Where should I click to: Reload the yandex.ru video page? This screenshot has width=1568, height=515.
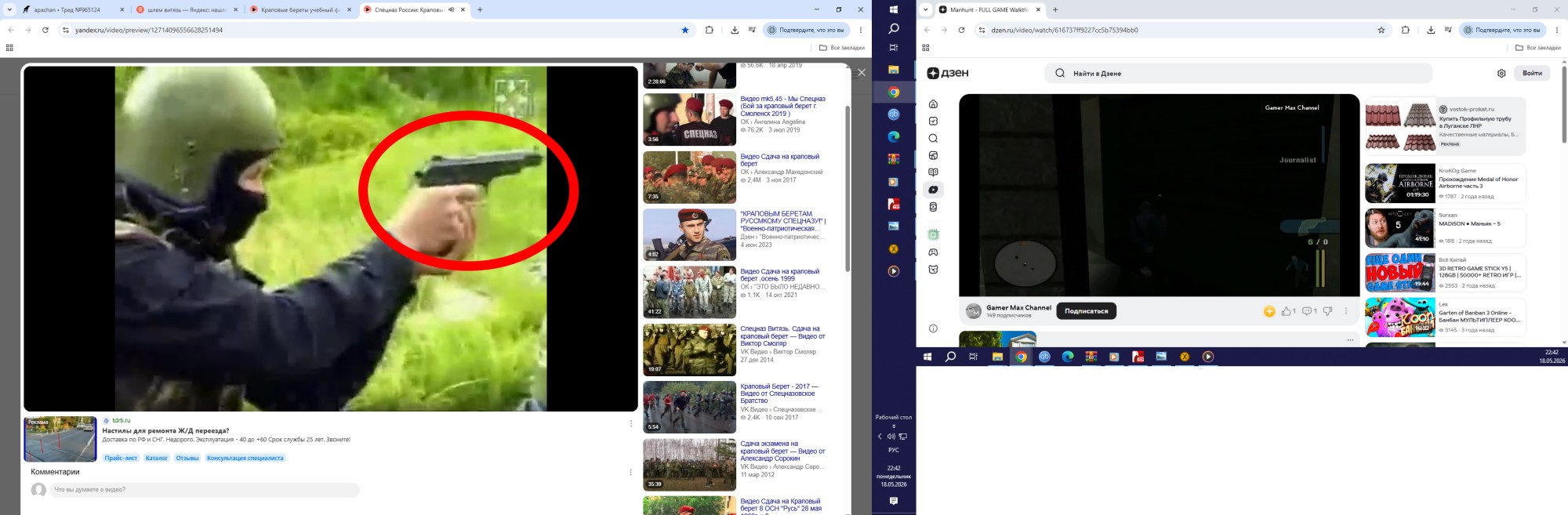[x=45, y=30]
